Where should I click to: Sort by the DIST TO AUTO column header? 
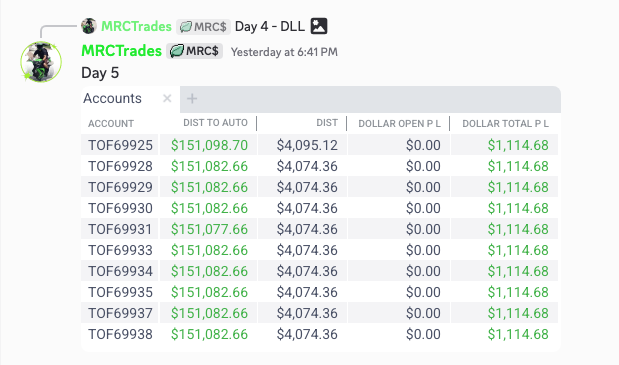tap(216, 123)
